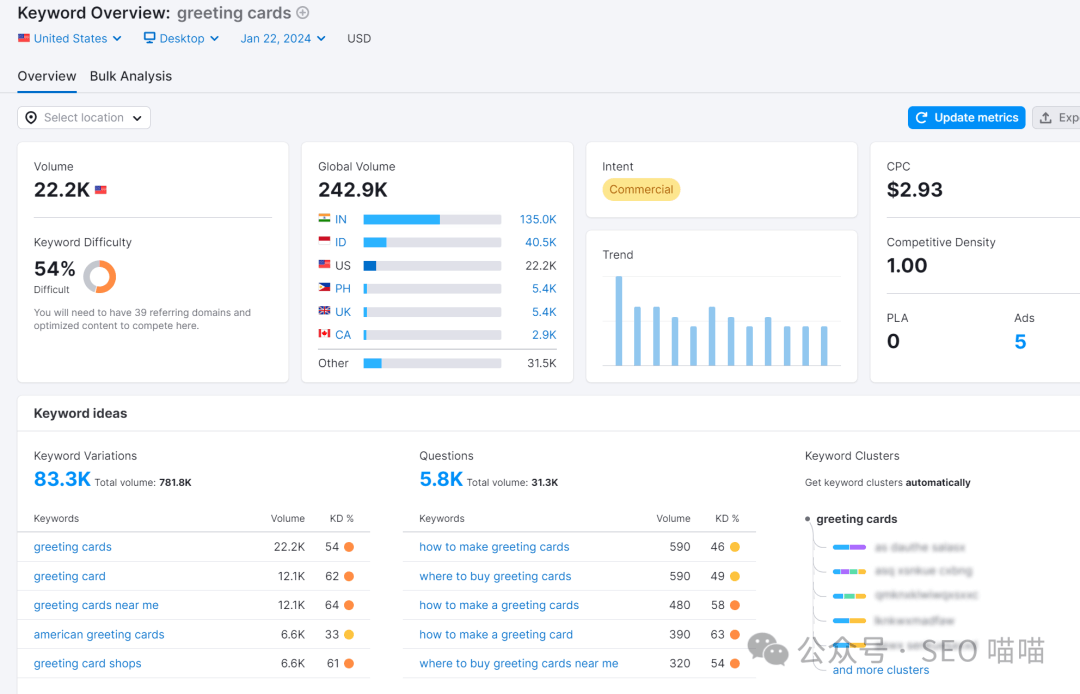Click the greeting cards cluster root node
1080x694 pixels.
pos(857,519)
